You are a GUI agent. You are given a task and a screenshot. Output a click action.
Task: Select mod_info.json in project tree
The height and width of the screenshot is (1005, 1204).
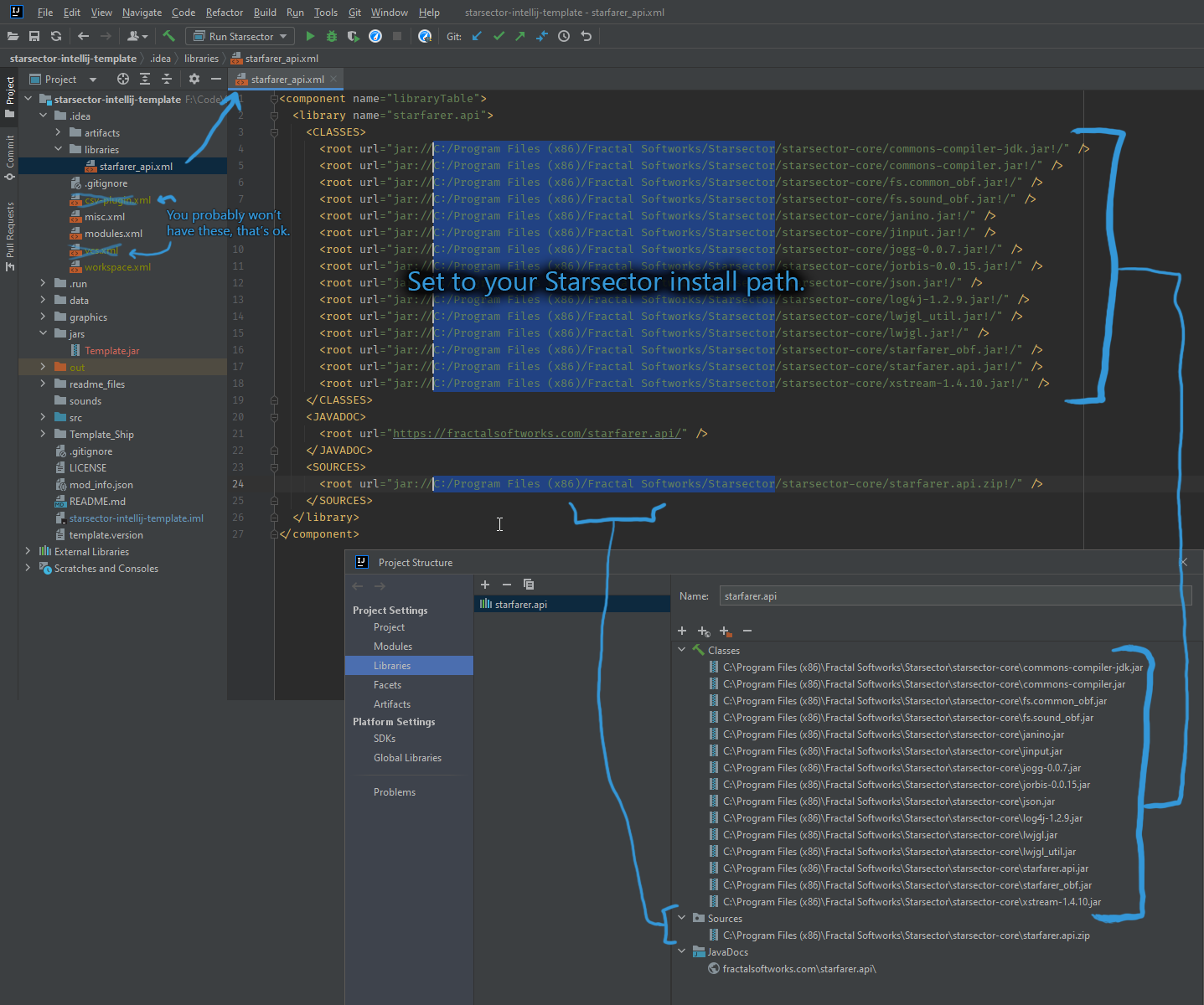tap(101, 485)
